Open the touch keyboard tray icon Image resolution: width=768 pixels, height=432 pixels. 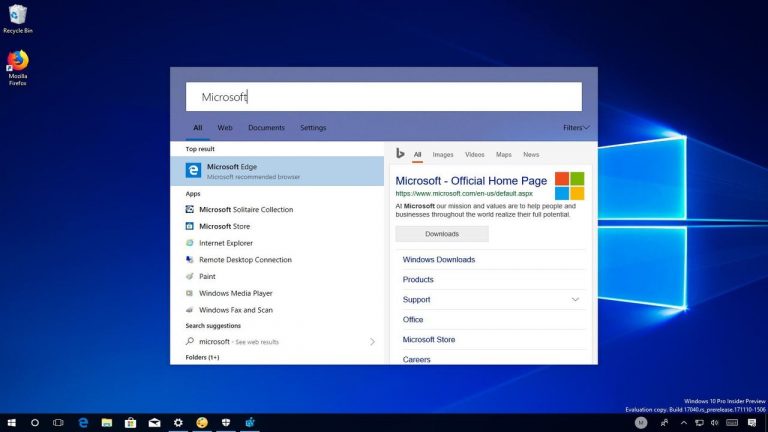[732, 422]
